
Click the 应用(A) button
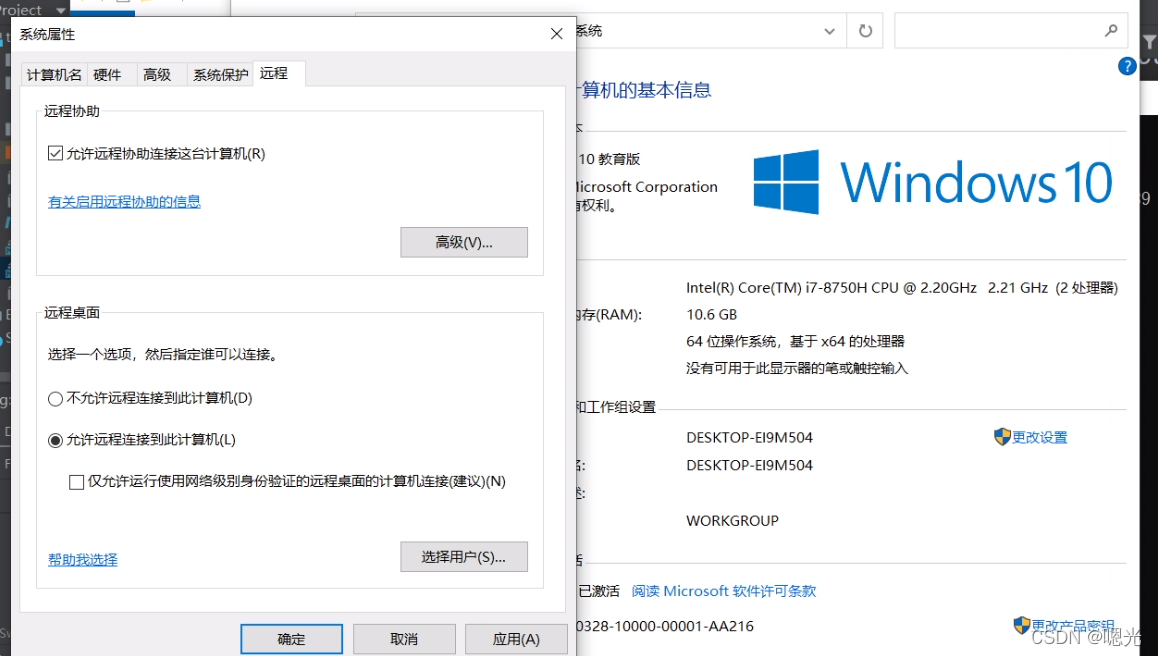pyautogui.click(x=516, y=639)
